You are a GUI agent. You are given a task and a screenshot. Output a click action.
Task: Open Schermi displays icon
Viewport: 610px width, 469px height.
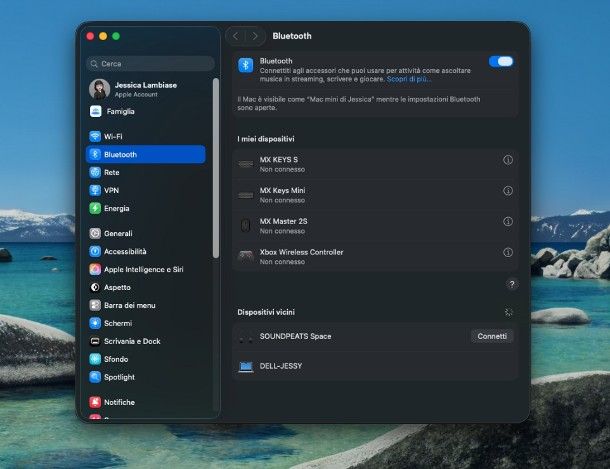point(95,323)
